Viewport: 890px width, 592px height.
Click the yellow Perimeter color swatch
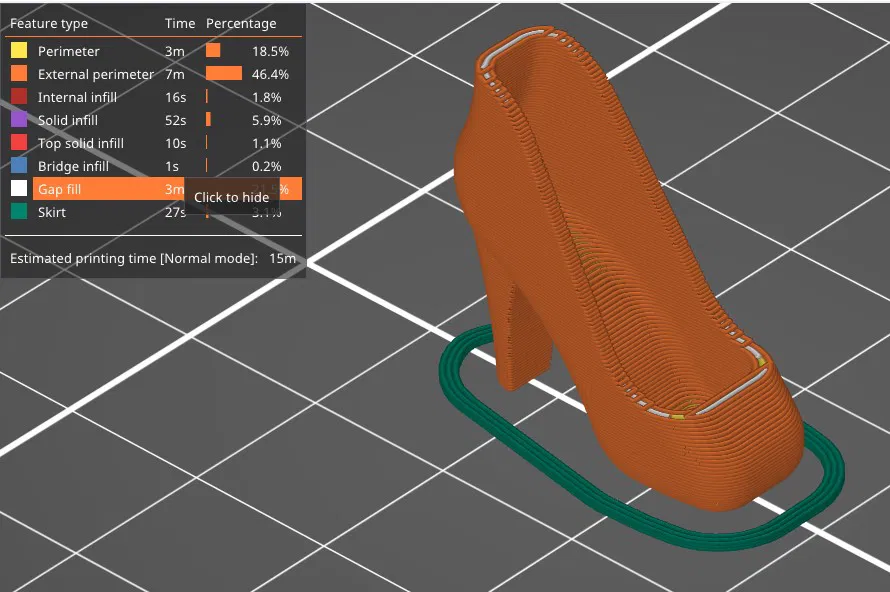pyautogui.click(x=19, y=51)
